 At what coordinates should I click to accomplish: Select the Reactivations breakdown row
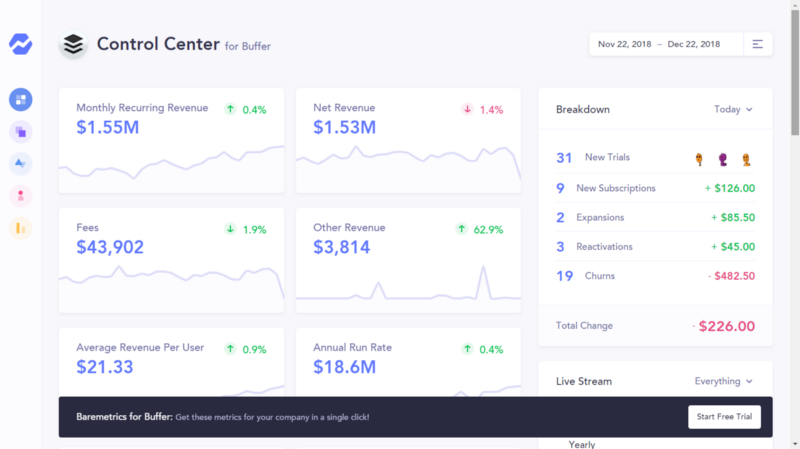(x=655, y=246)
